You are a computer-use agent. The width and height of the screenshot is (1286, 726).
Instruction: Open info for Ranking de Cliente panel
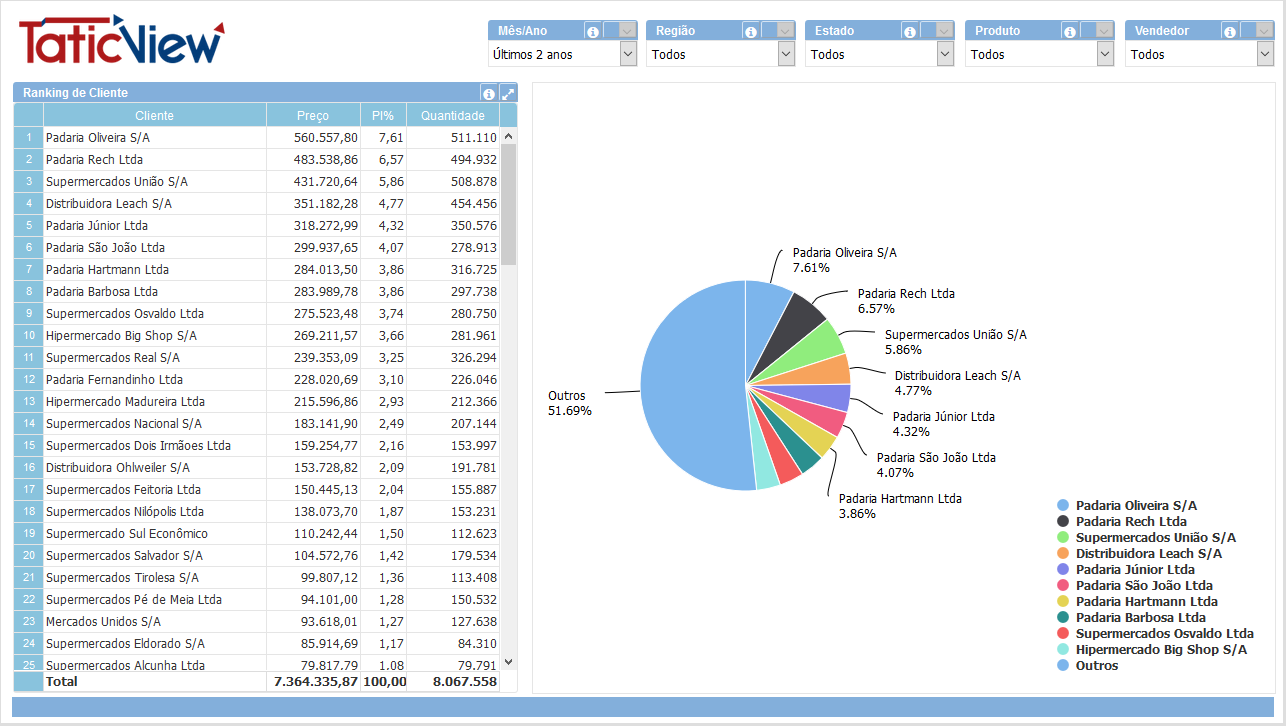point(489,93)
